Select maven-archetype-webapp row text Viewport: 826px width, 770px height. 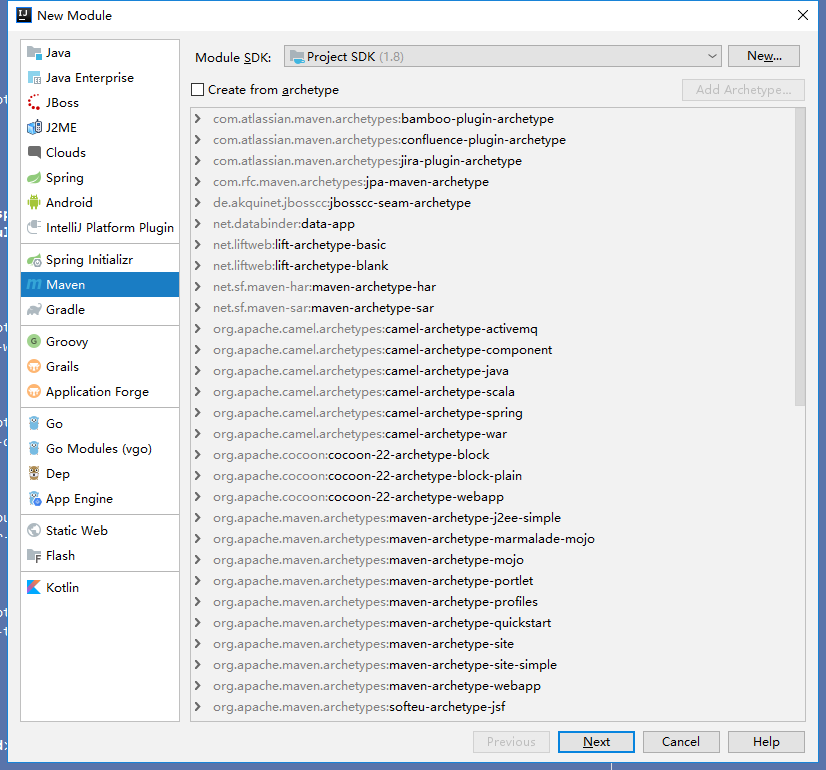(x=377, y=686)
